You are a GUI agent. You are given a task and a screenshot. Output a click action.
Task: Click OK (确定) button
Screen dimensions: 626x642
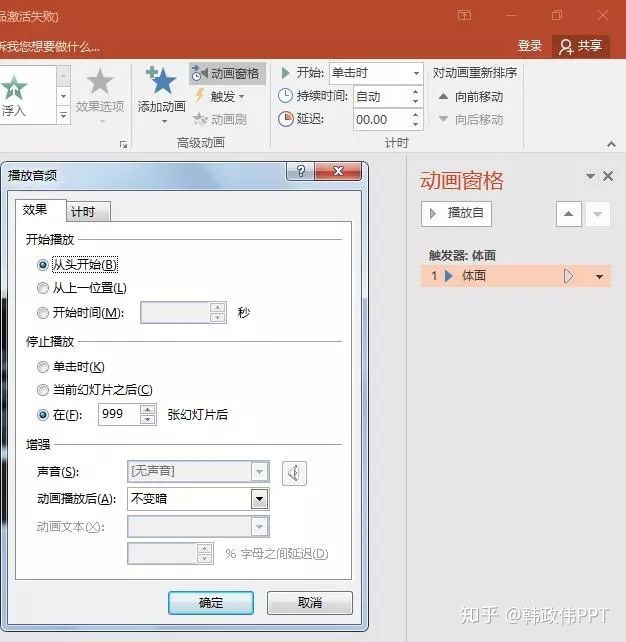(211, 603)
